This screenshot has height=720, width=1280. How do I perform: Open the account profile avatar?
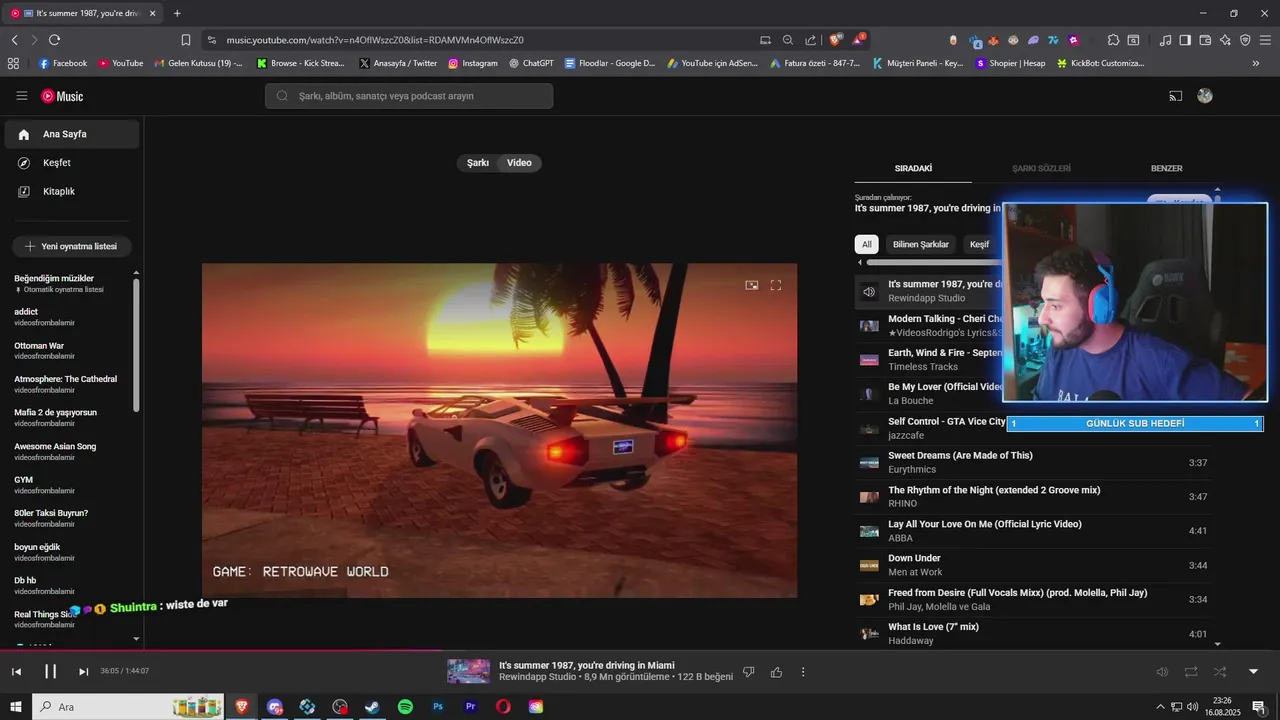(1205, 96)
